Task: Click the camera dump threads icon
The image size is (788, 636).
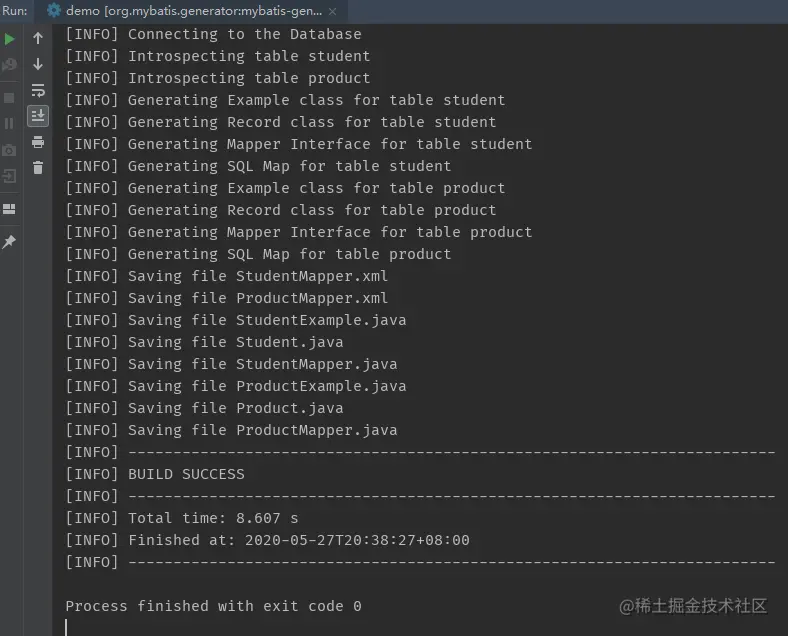Action: pos(9,150)
